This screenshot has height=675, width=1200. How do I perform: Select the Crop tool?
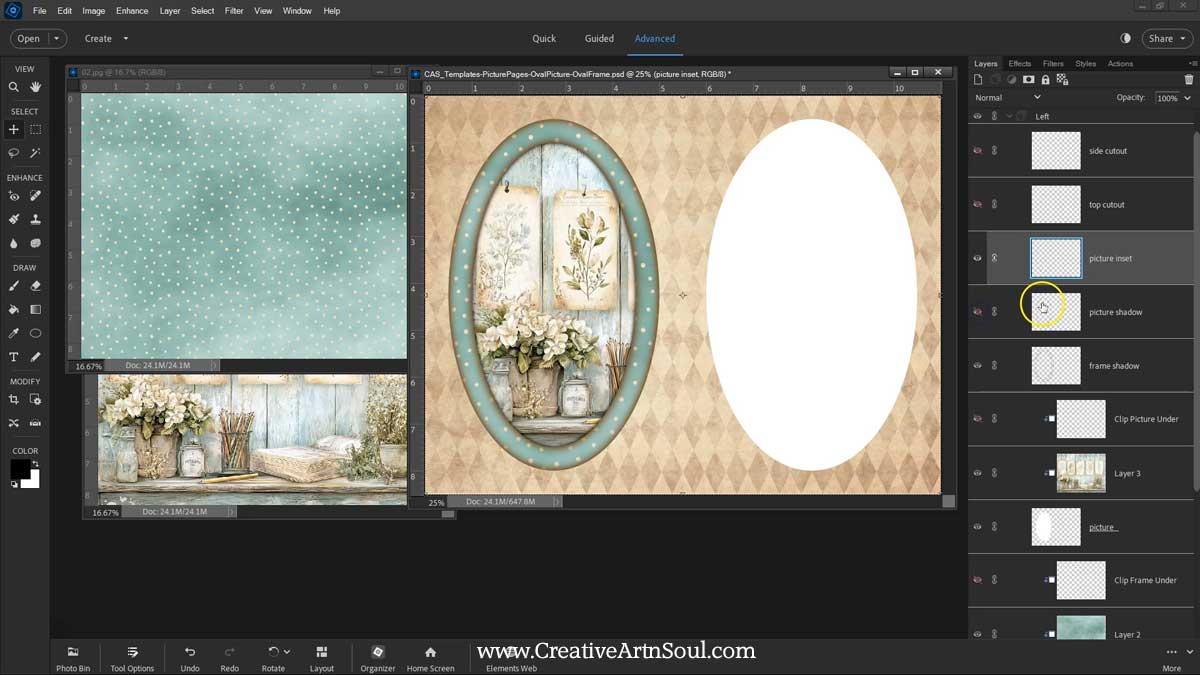14,399
